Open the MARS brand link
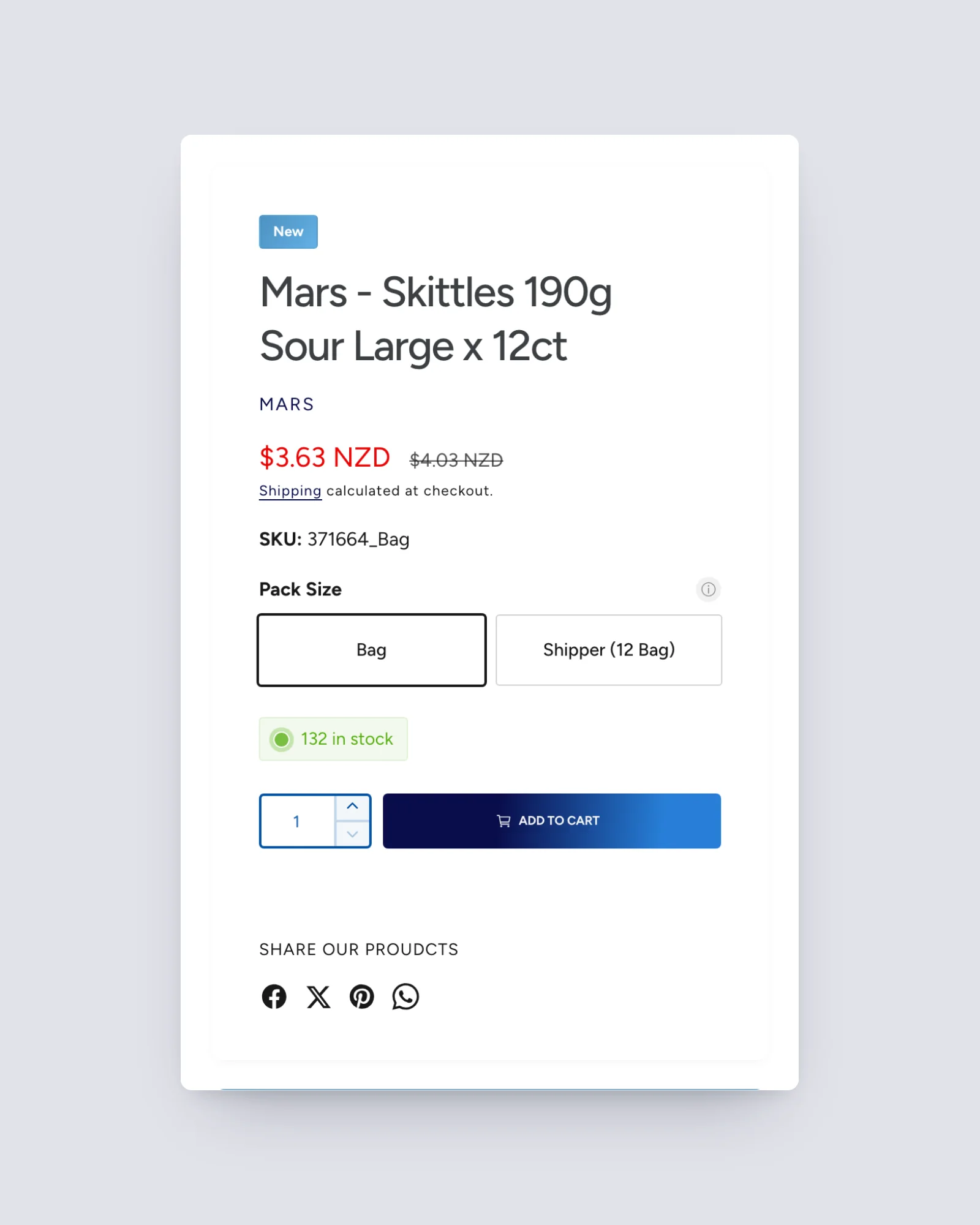 [287, 404]
